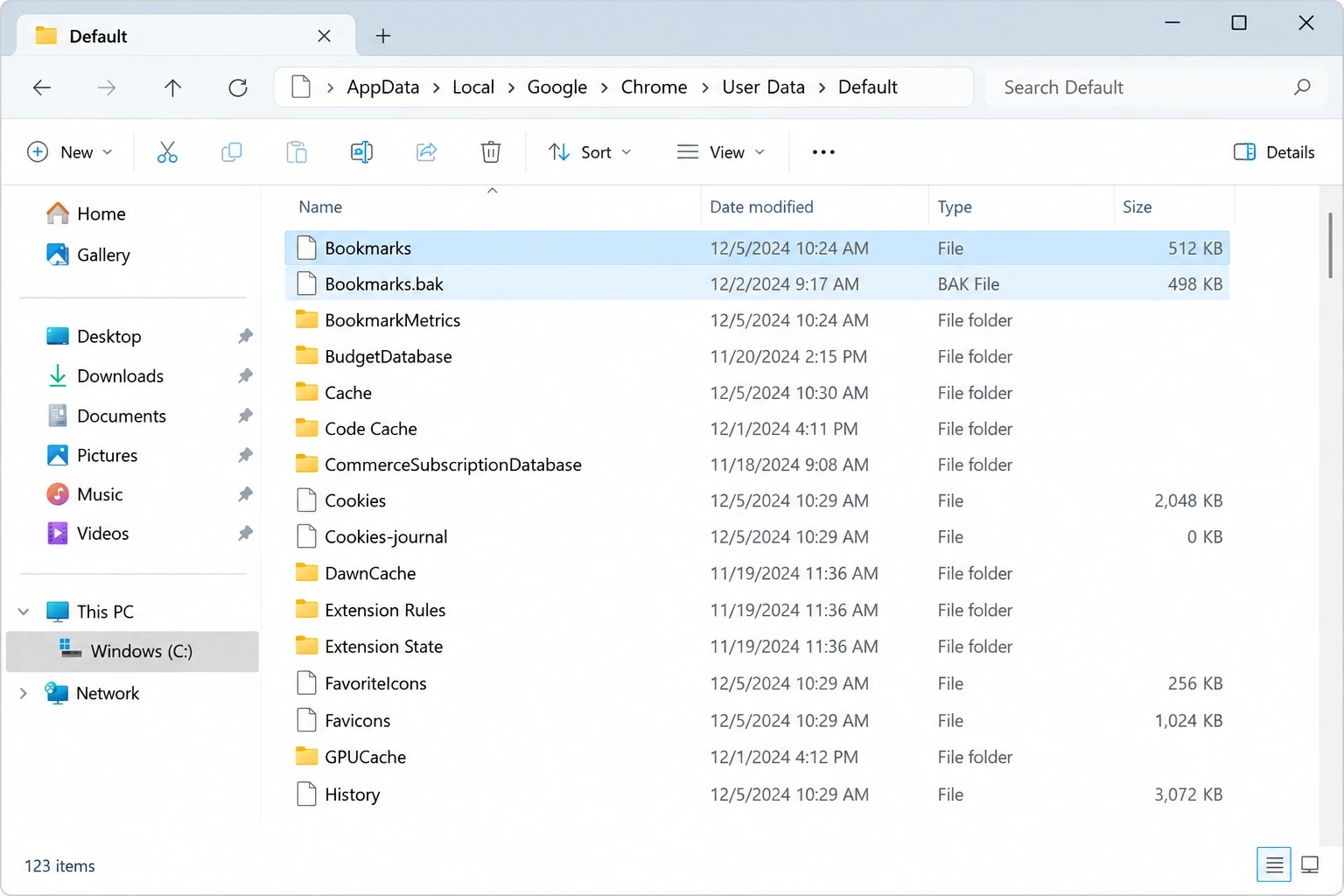Viewport: 1344px width, 896px height.
Task: Sort by the Type column header
Action: coord(955,207)
